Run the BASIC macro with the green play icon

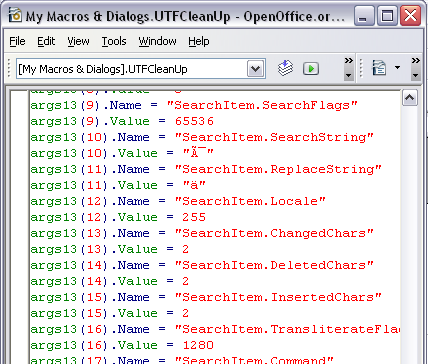click(311, 69)
